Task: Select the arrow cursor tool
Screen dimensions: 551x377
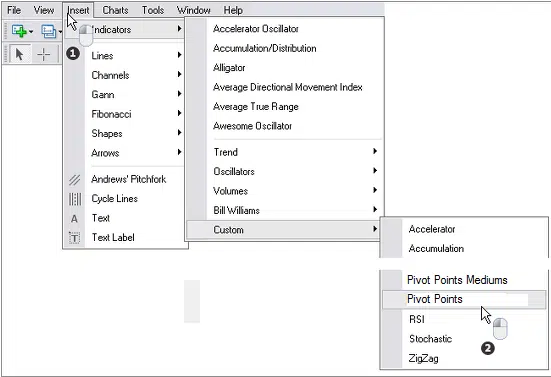Action: [x=19, y=54]
